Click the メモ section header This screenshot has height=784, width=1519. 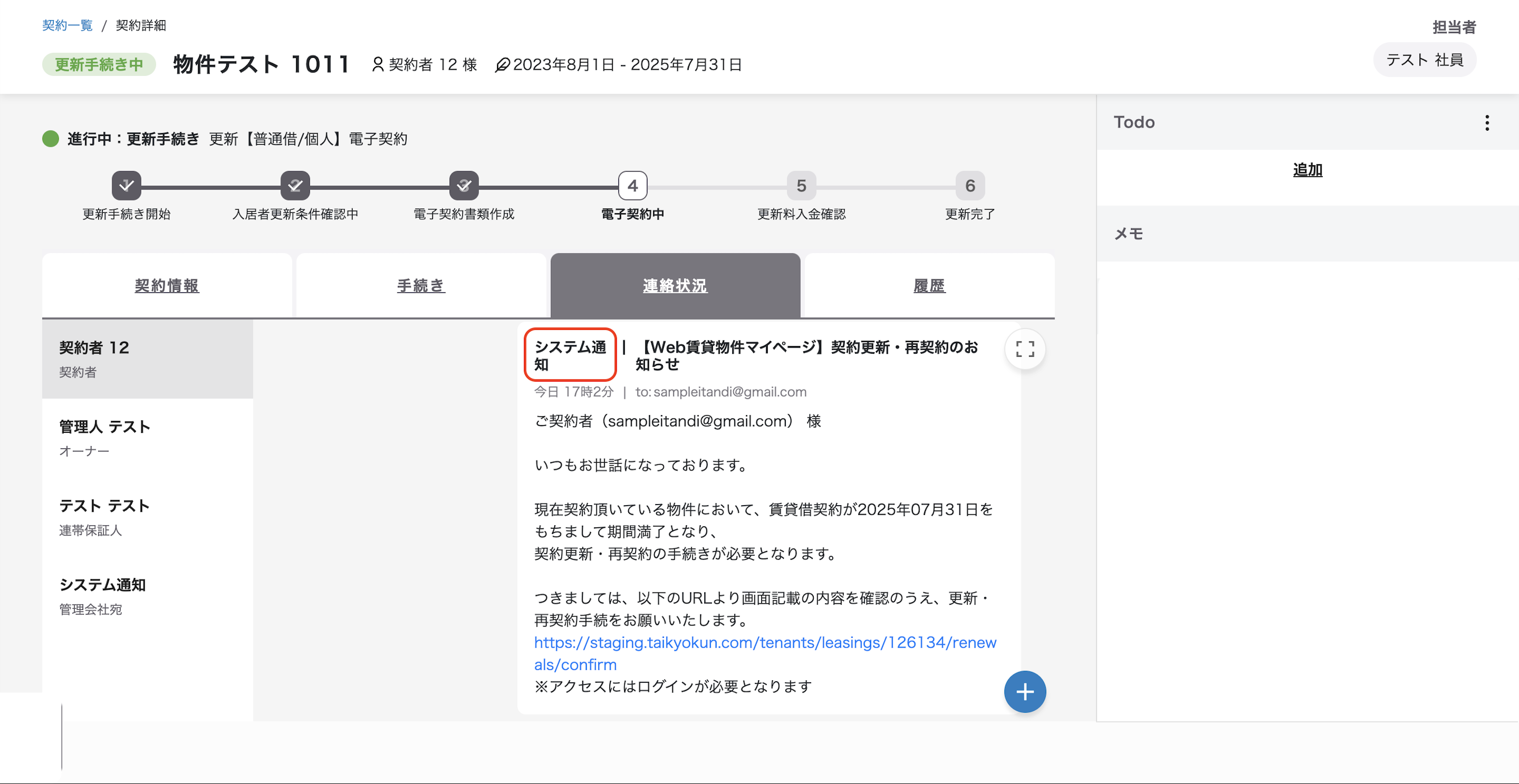pyautogui.click(x=1307, y=233)
